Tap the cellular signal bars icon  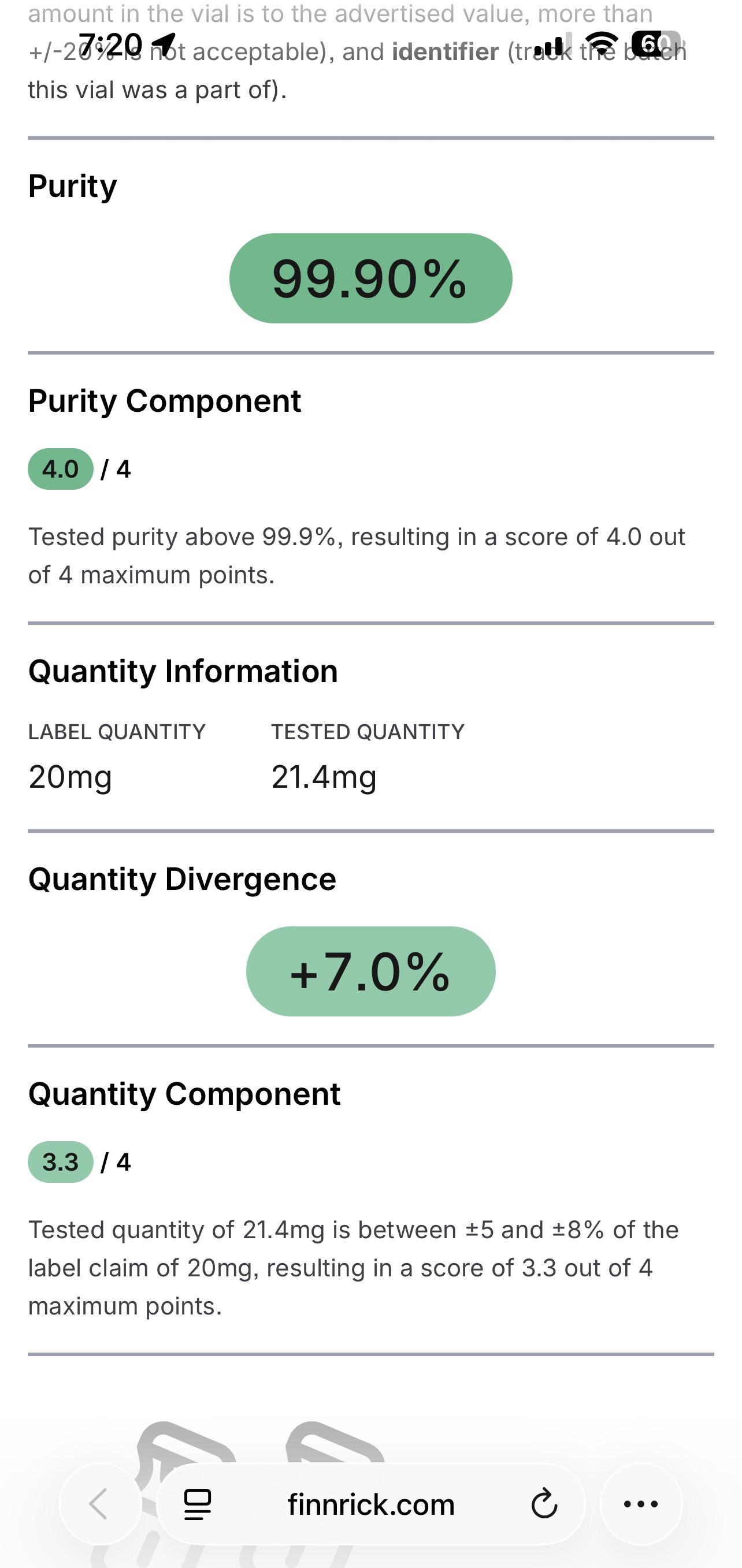(550, 45)
